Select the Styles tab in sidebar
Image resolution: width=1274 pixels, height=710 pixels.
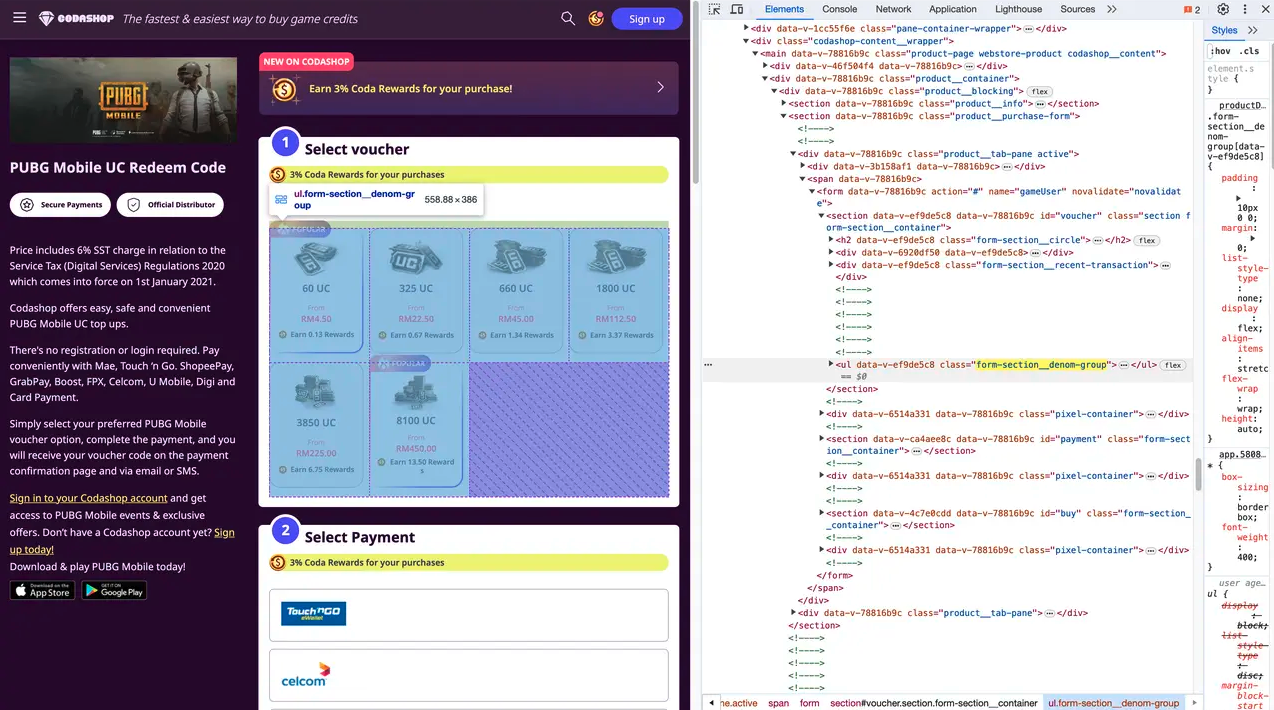(1224, 31)
